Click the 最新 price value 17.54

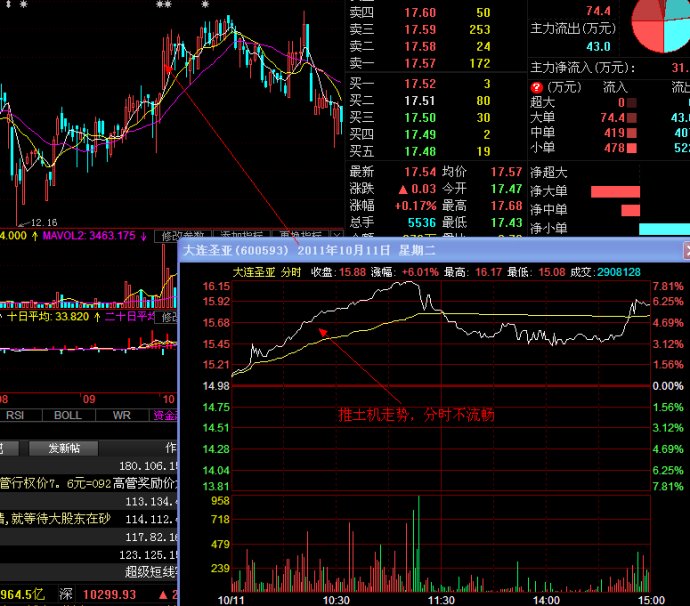pos(420,172)
